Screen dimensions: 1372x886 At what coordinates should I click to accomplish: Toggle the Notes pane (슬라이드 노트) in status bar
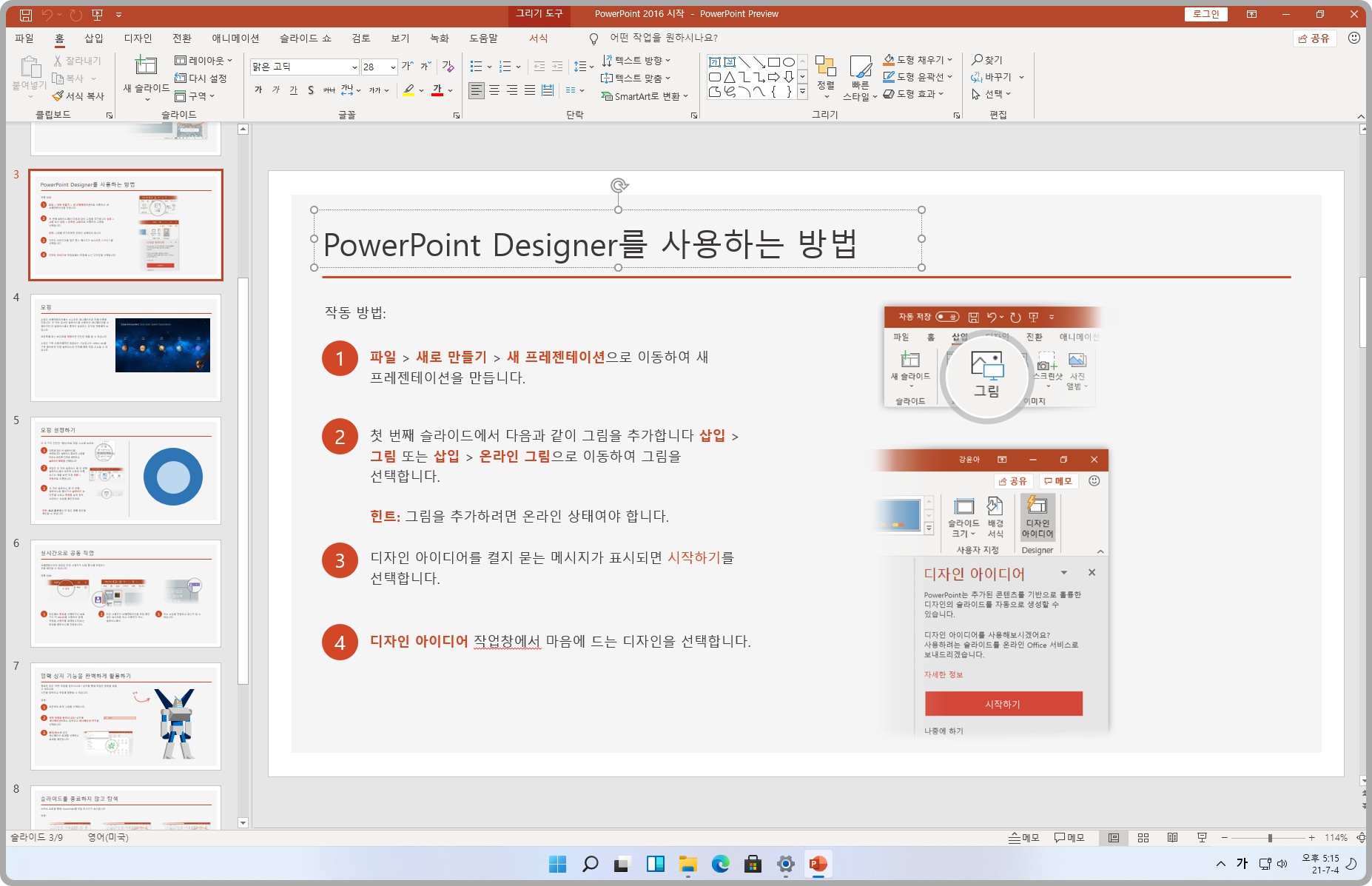tap(1023, 838)
